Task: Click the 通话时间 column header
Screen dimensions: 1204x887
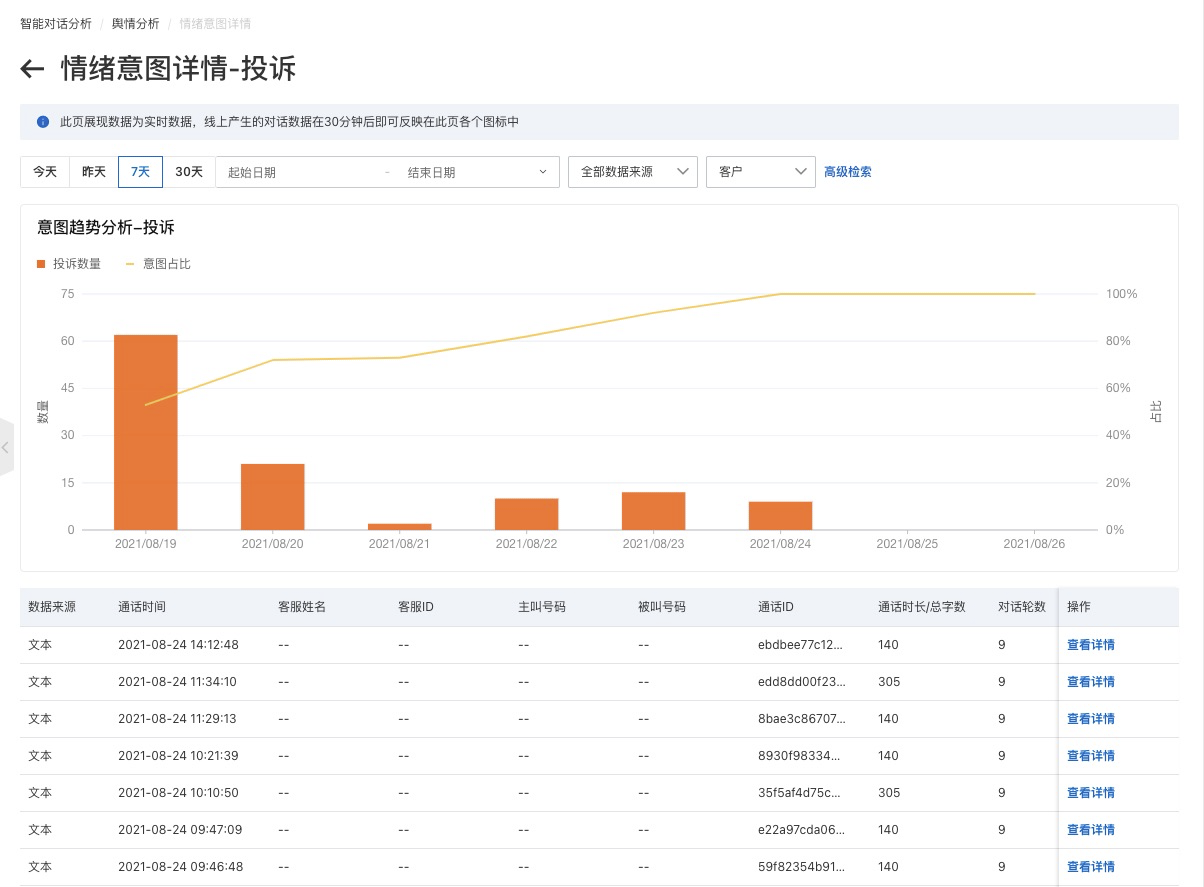Action: coord(142,607)
